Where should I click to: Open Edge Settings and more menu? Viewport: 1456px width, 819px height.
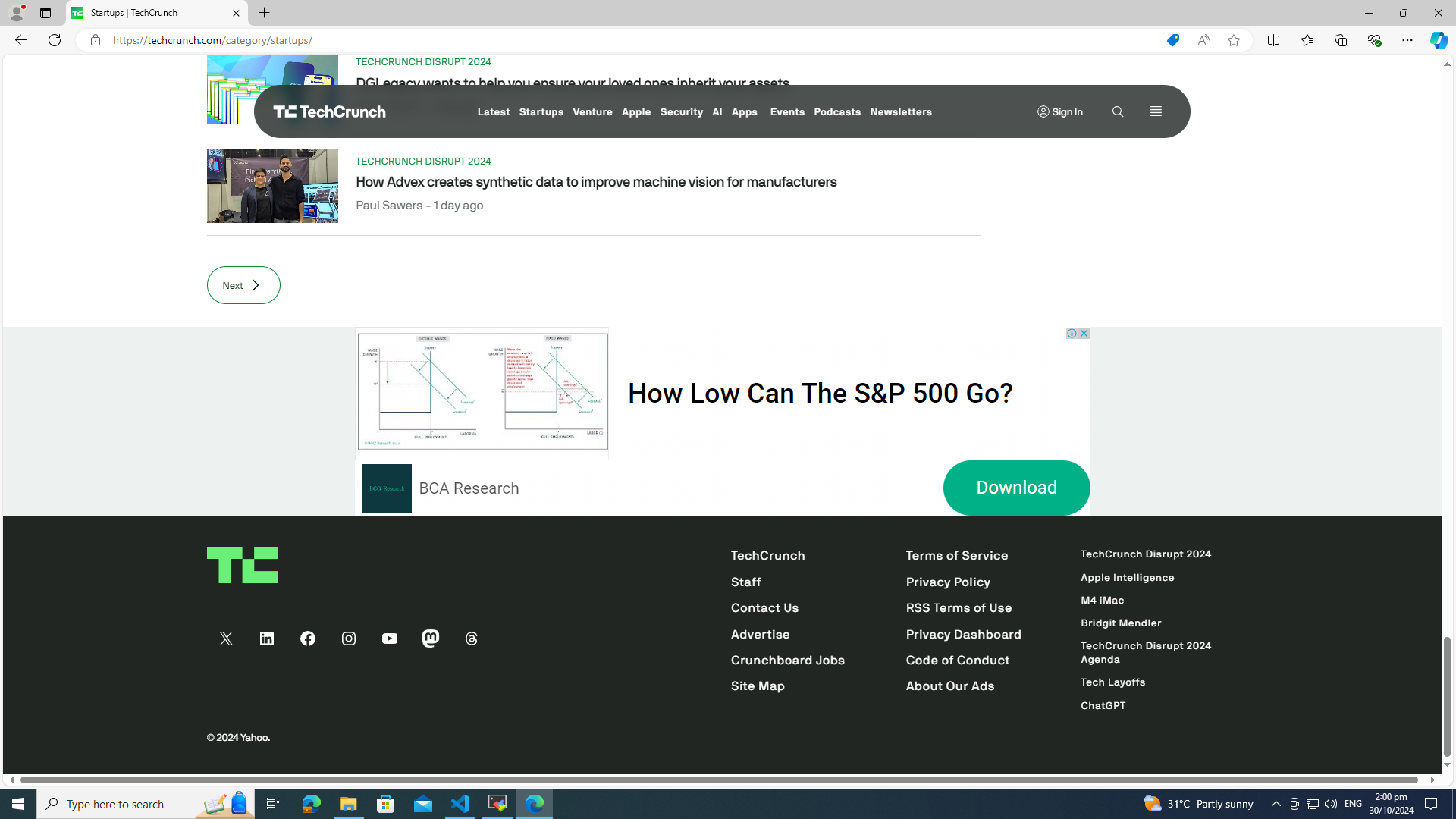(1407, 40)
